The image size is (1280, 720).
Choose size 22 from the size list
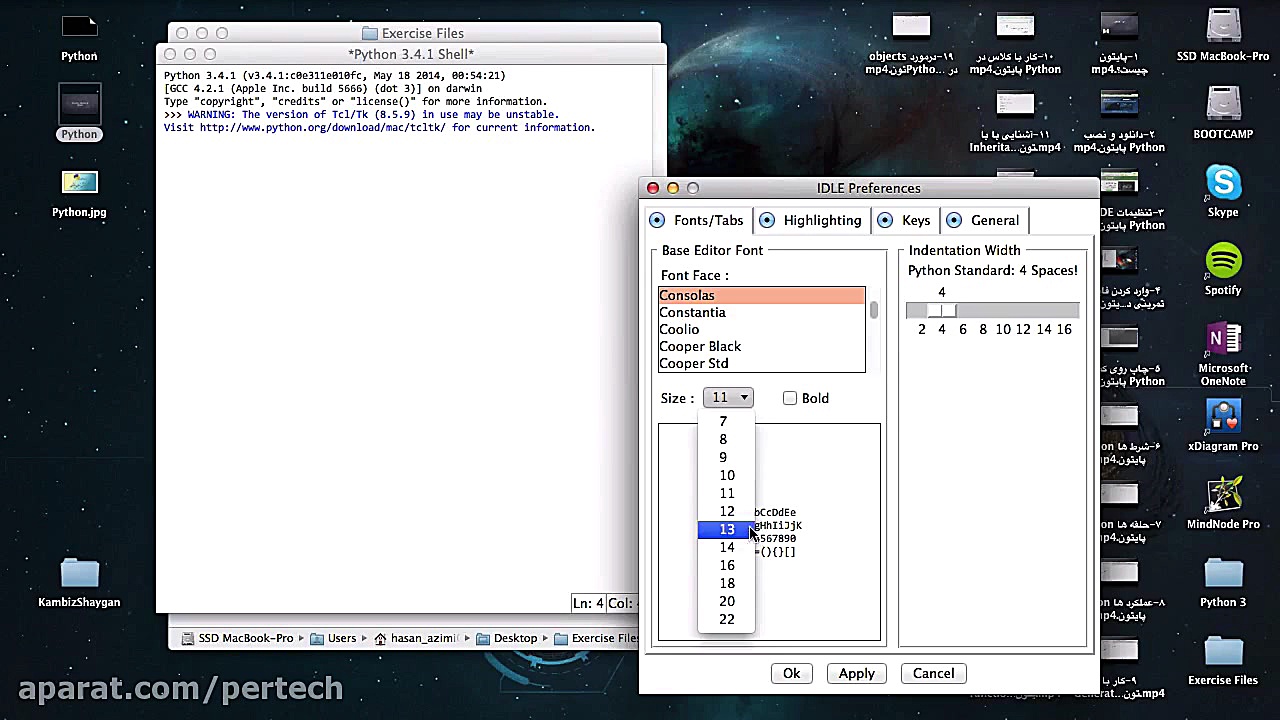(726, 619)
